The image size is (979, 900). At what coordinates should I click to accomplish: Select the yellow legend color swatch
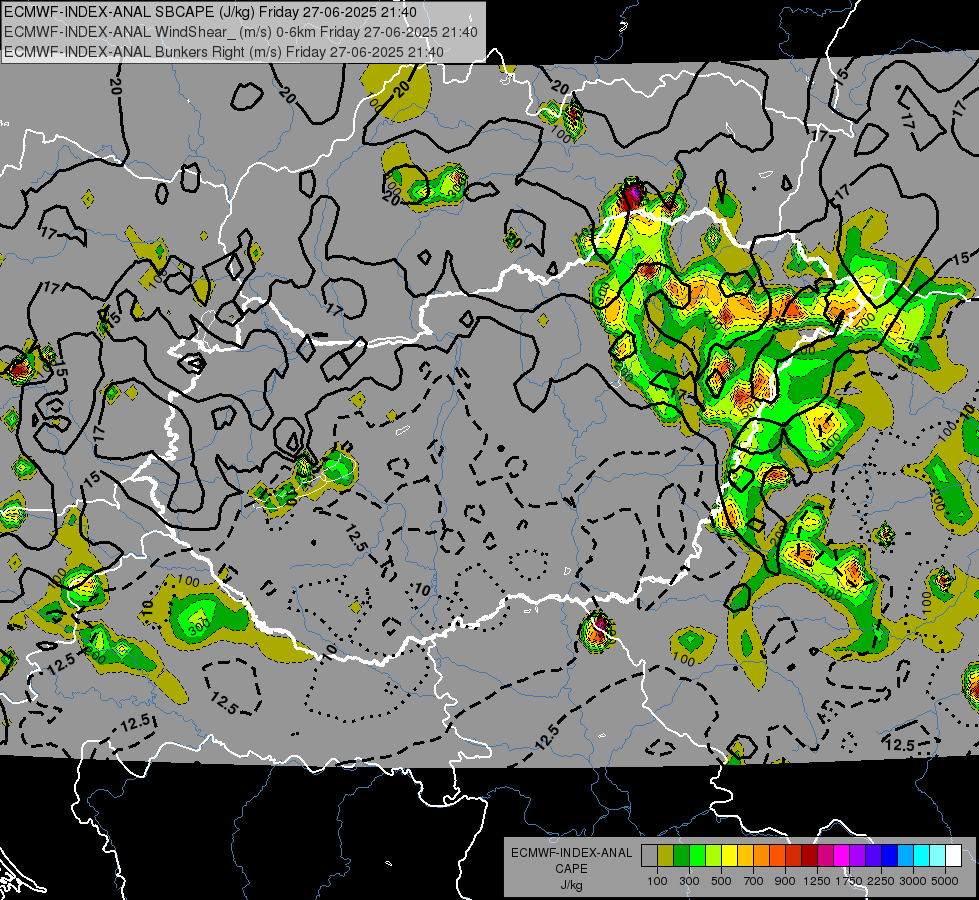729,855
